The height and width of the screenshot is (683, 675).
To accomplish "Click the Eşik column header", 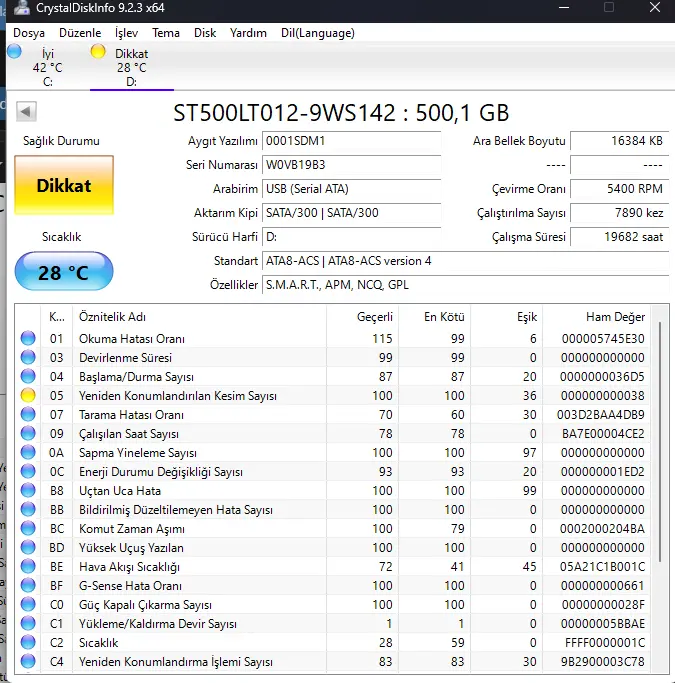I will pos(506,317).
